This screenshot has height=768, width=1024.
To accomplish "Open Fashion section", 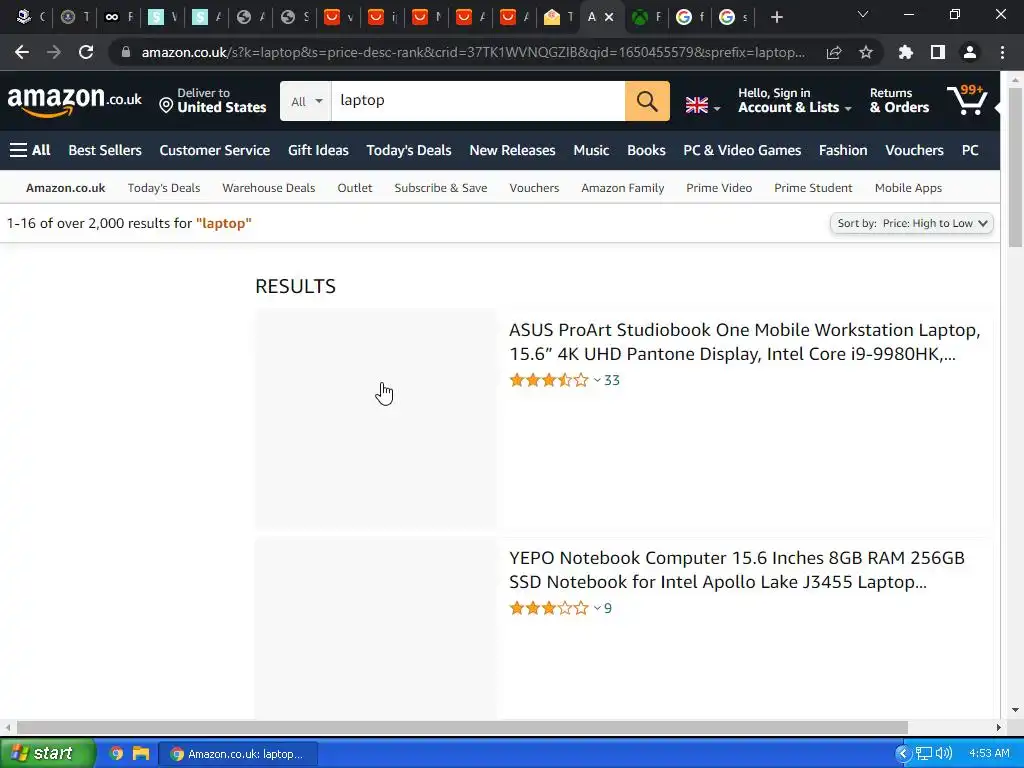I will [x=843, y=150].
